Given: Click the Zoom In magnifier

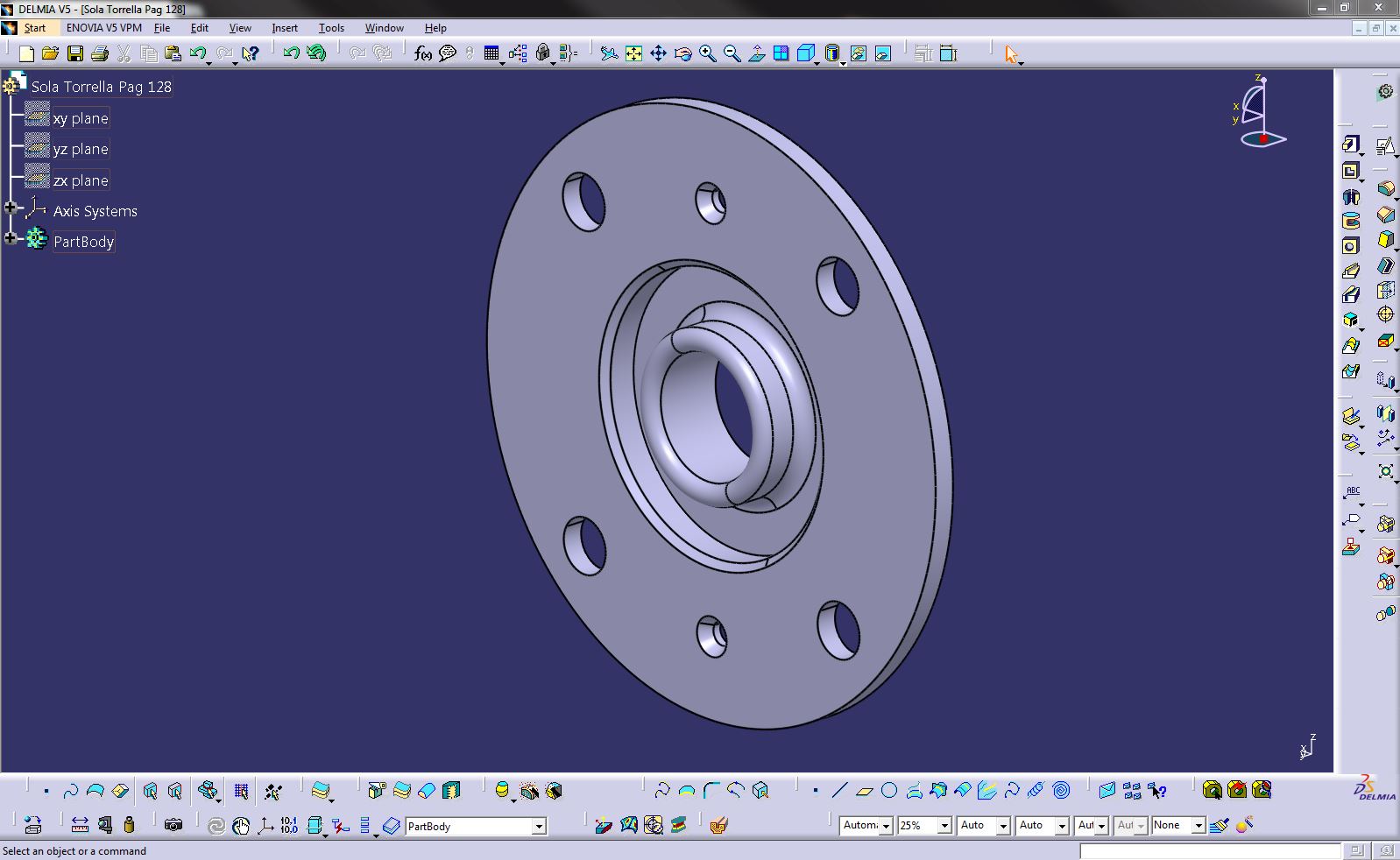Looking at the screenshot, I should pos(707,54).
